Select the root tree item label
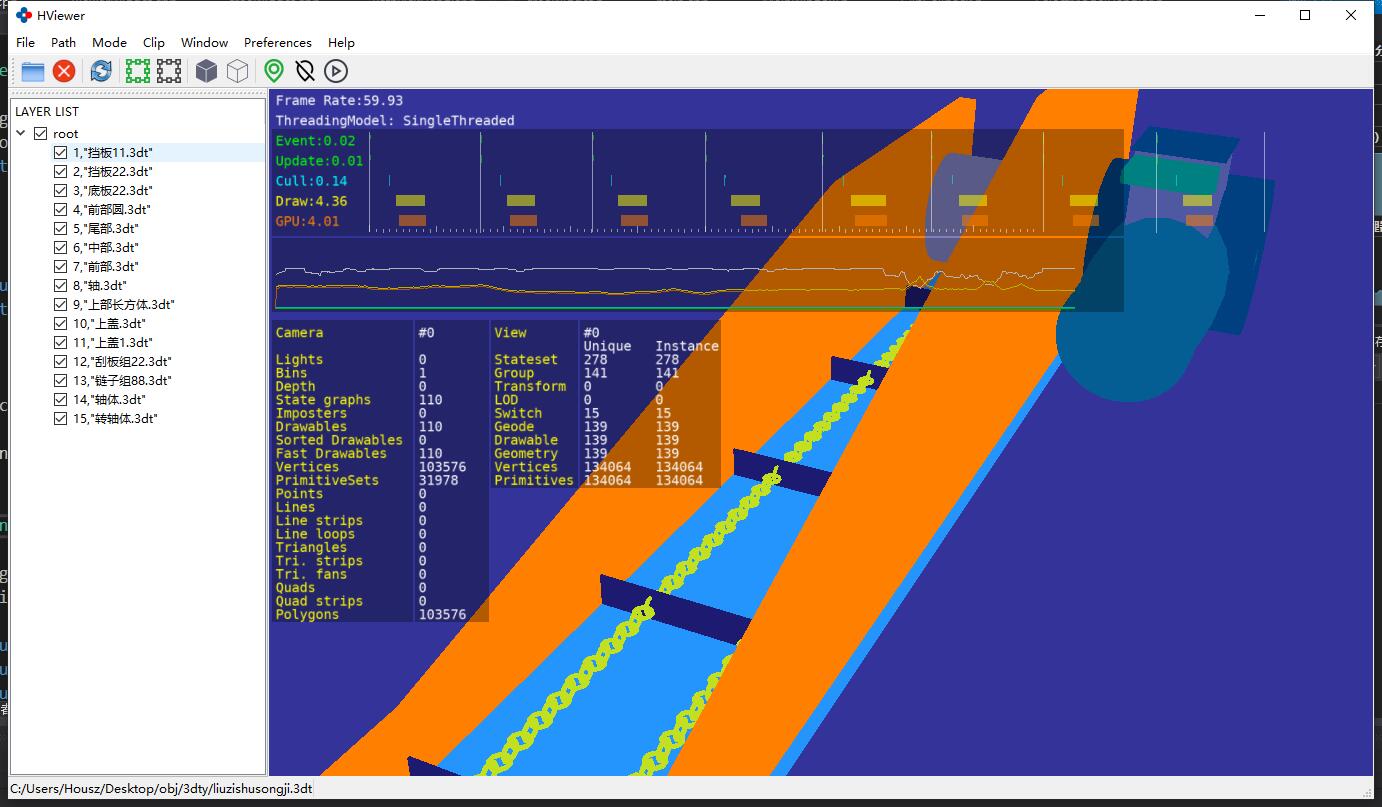Viewport: 1382px width, 807px height. point(65,133)
